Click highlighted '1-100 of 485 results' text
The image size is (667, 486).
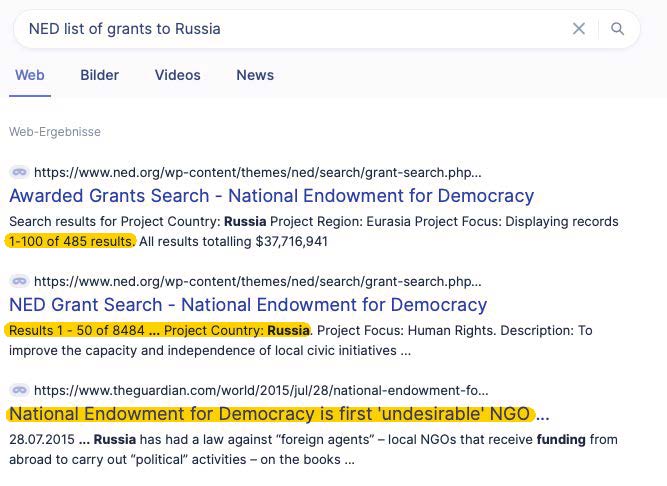[70, 241]
